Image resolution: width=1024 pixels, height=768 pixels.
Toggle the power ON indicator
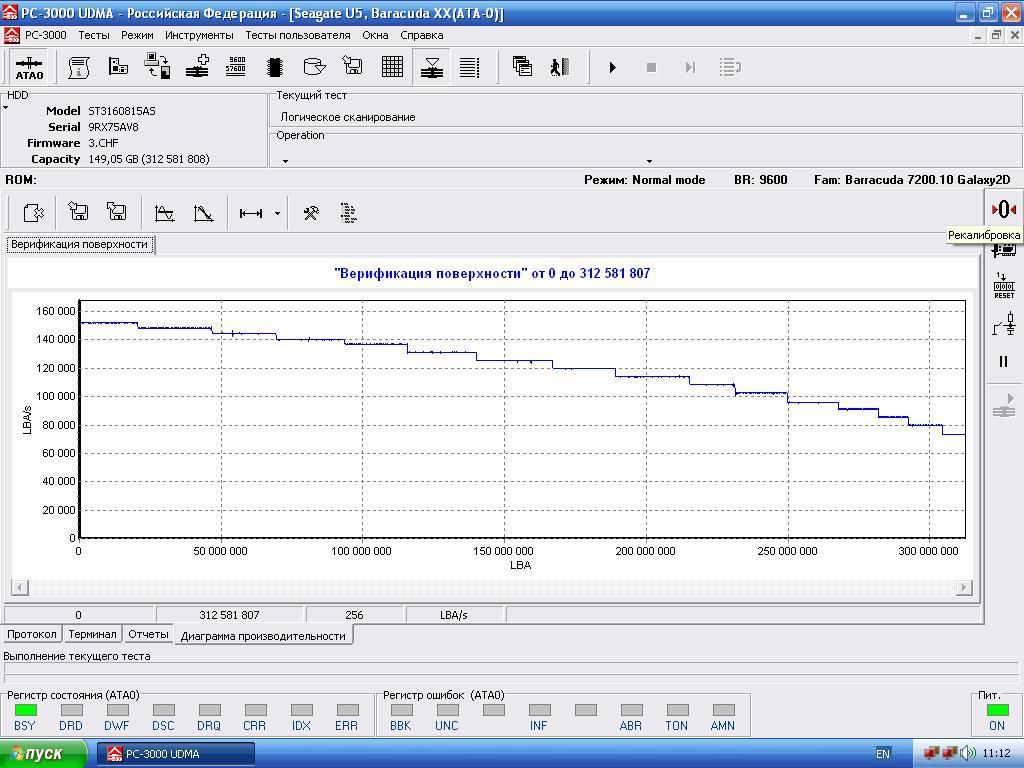(996, 711)
